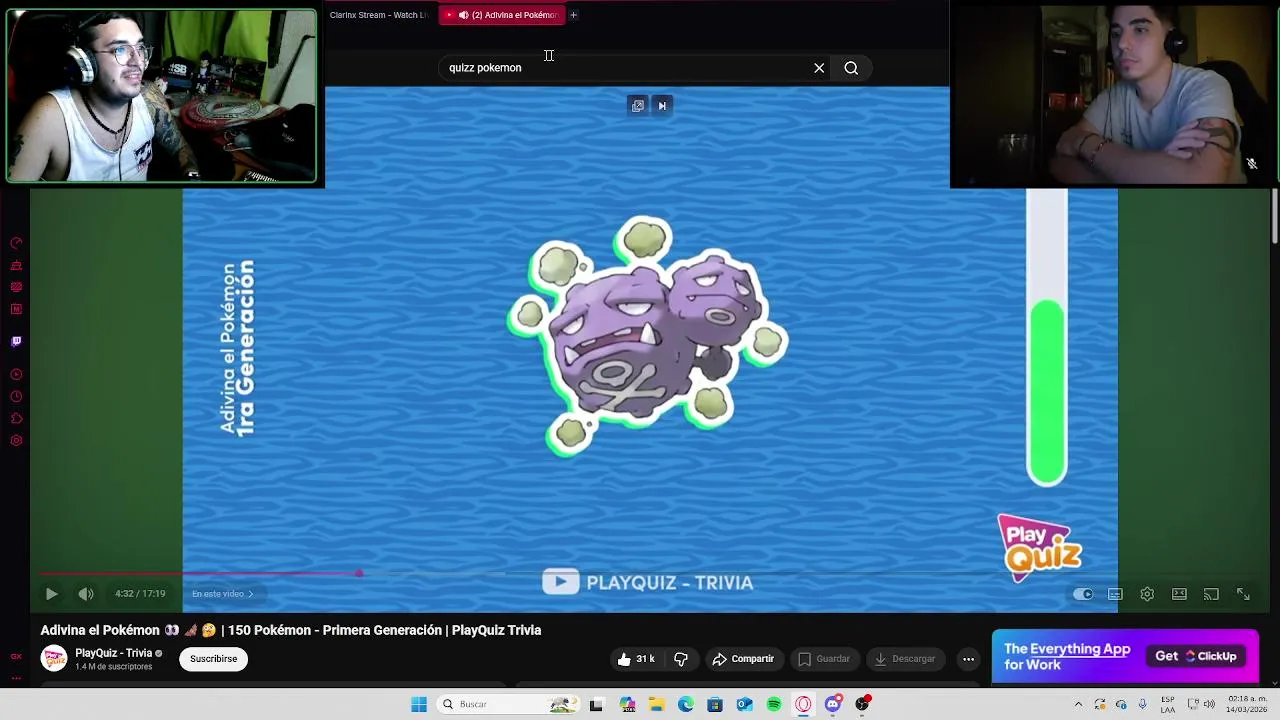Switch to theater mode view

tap(1179, 594)
